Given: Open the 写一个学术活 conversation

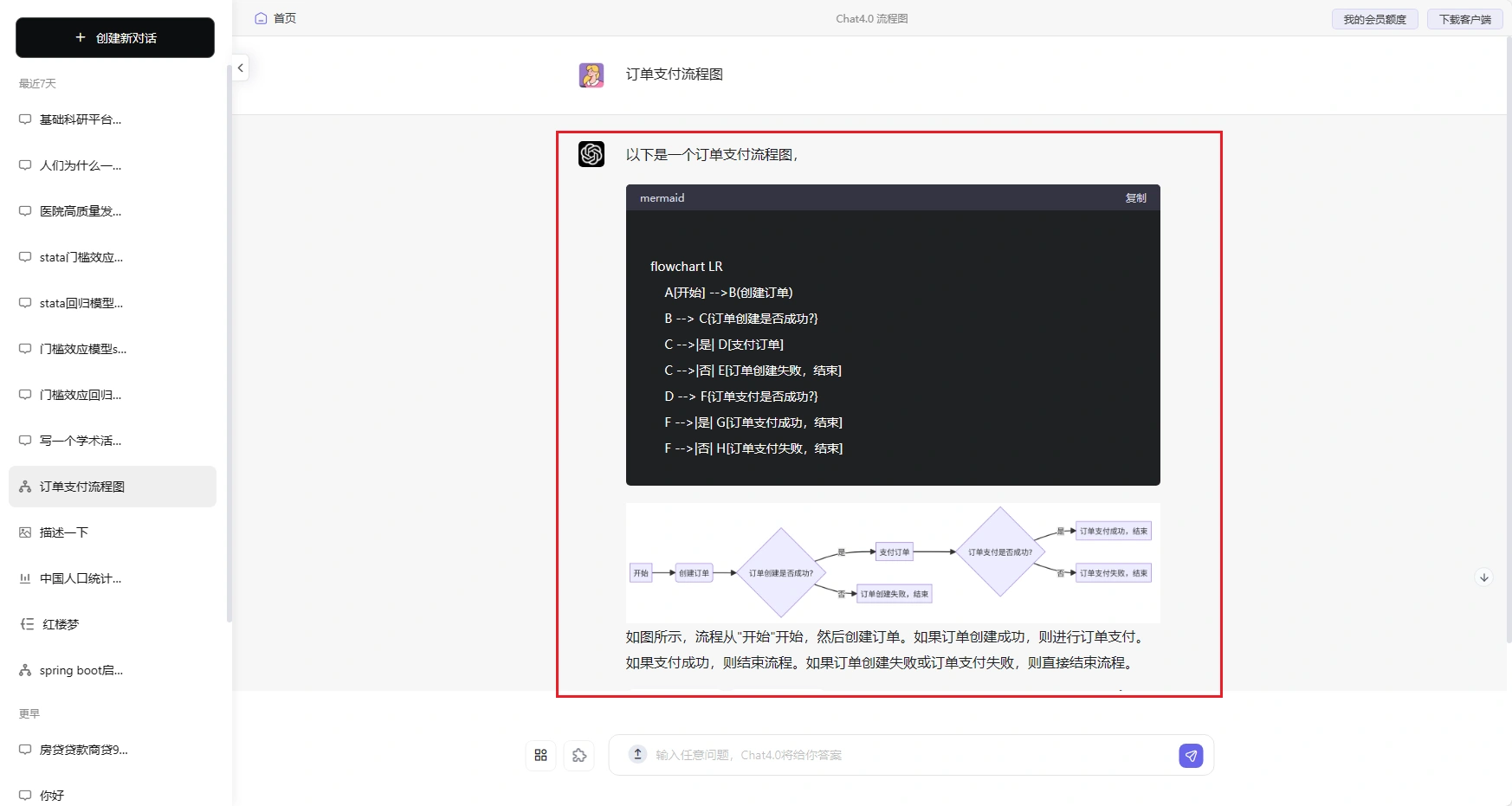Looking at the screenshot, I should [113, 441].
